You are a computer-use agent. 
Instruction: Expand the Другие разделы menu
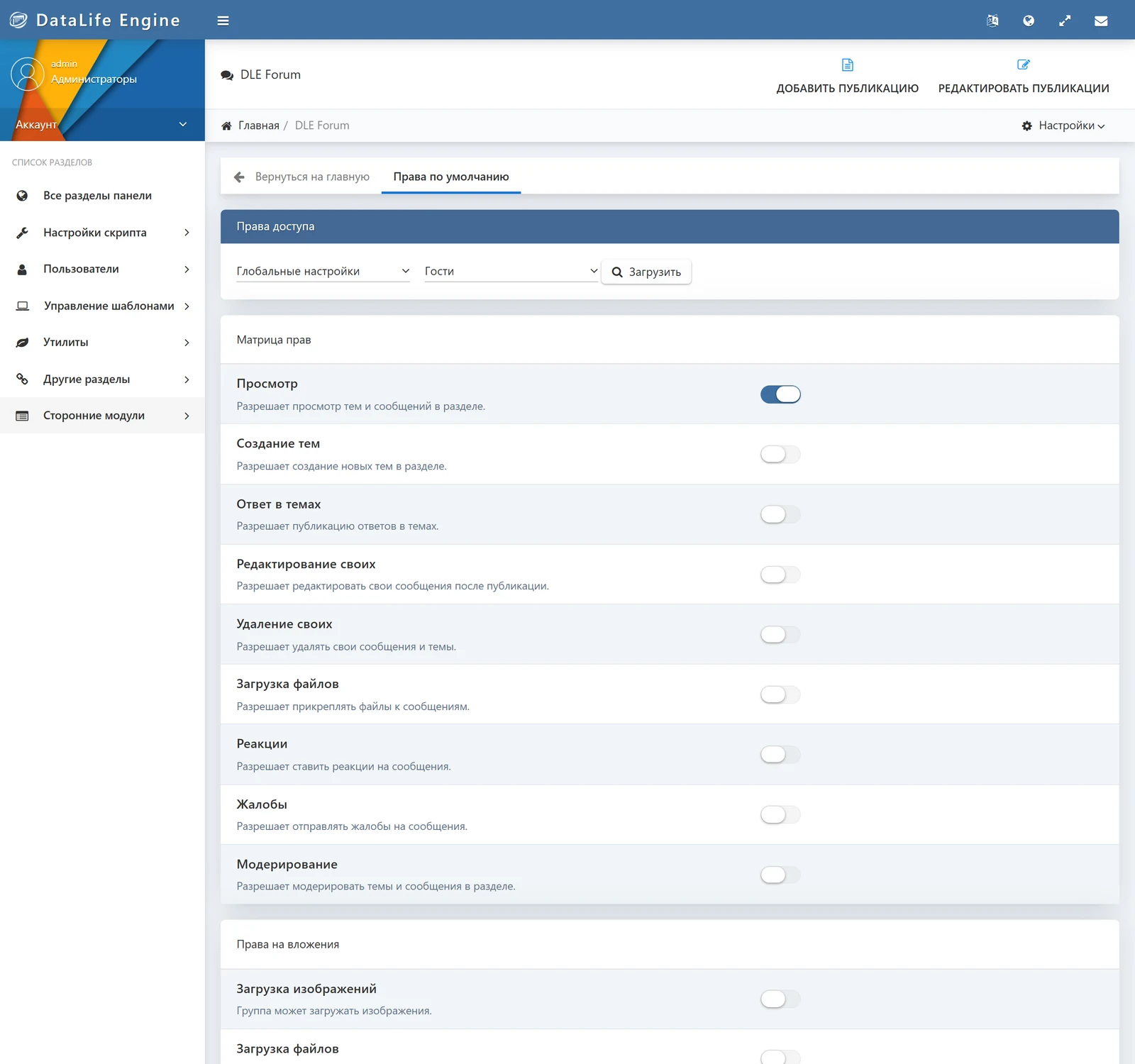tap(102, 379)
